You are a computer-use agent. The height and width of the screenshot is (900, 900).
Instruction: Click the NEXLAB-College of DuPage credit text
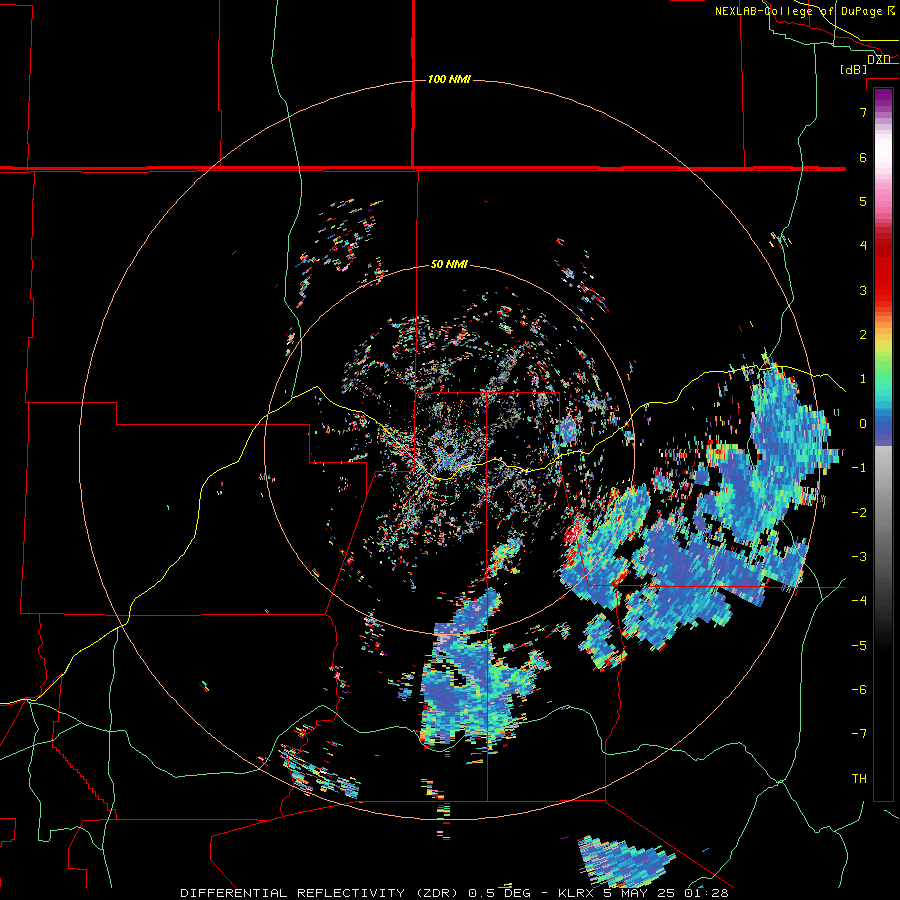point(804,11)
